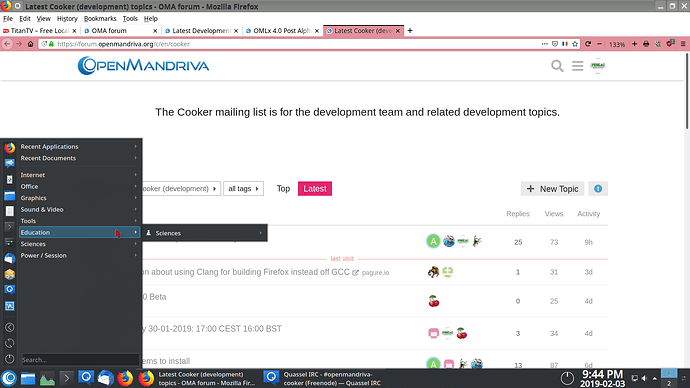Open the Cooker (development) category dropdown

(x=180, y=189)
